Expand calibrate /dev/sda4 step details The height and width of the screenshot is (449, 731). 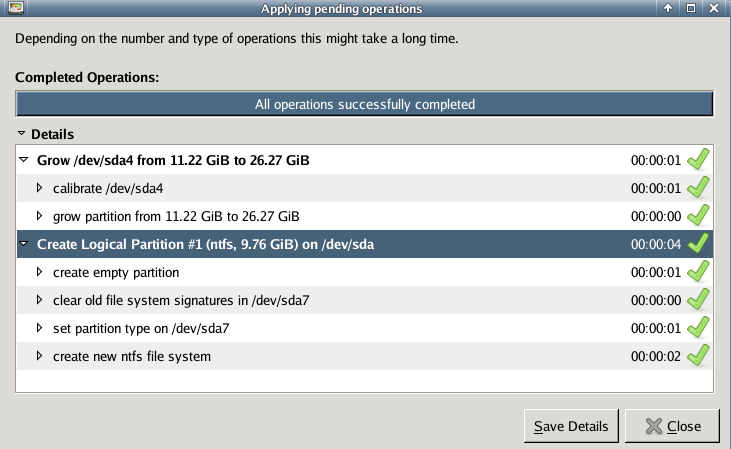click(40, 187)
